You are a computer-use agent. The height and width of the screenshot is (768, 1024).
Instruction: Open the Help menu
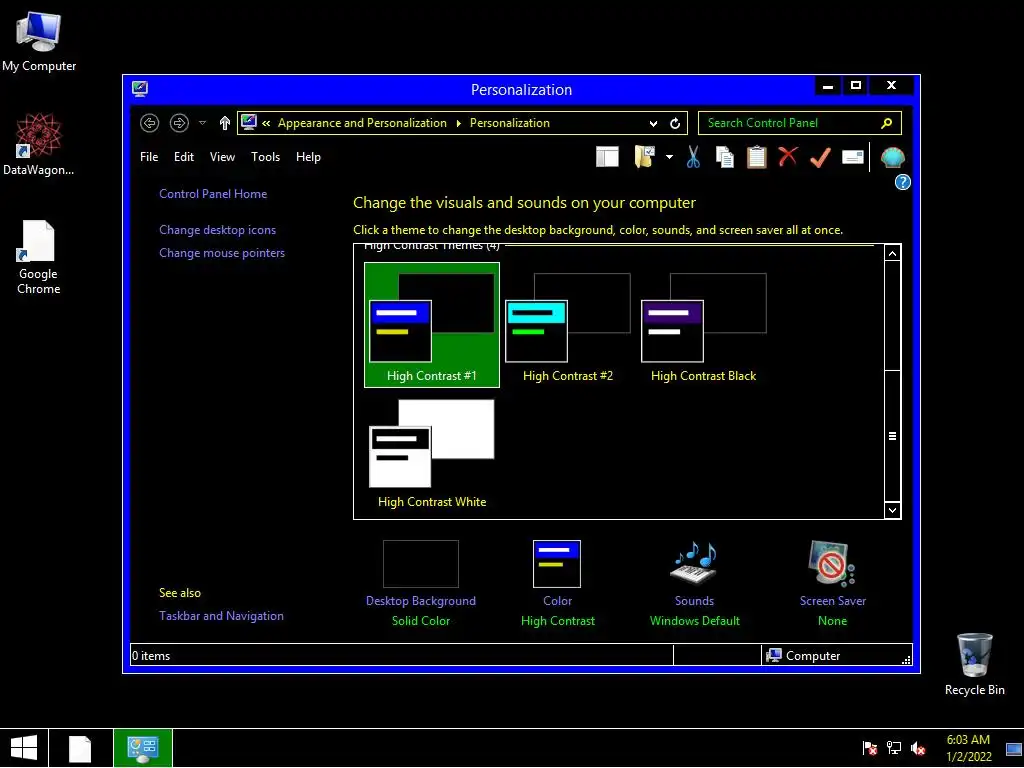click(308, 157)
